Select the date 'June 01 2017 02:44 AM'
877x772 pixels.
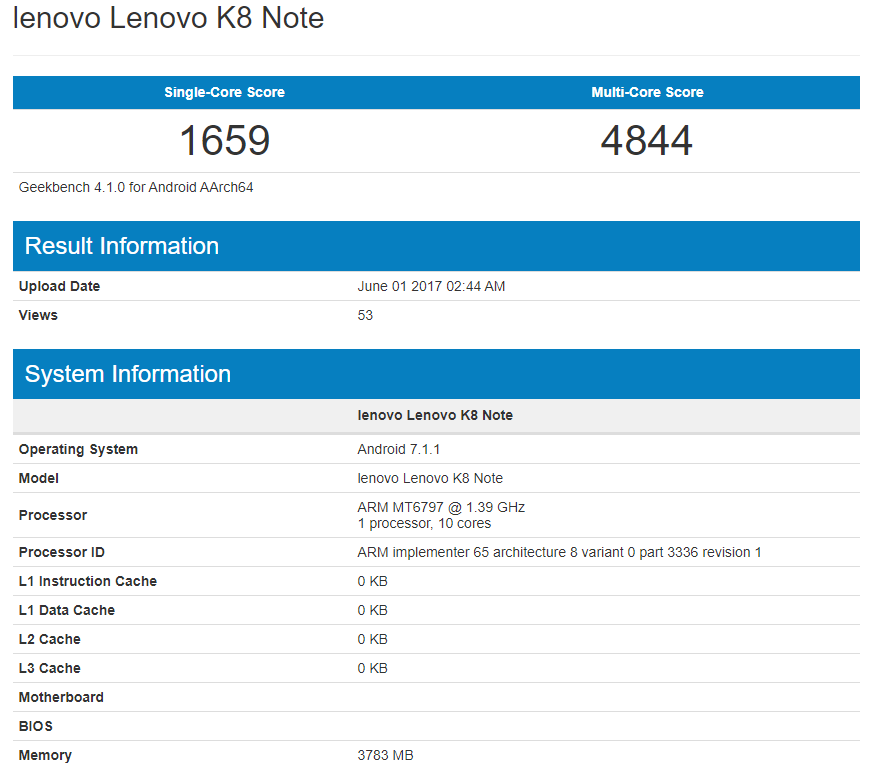[431, 286]
